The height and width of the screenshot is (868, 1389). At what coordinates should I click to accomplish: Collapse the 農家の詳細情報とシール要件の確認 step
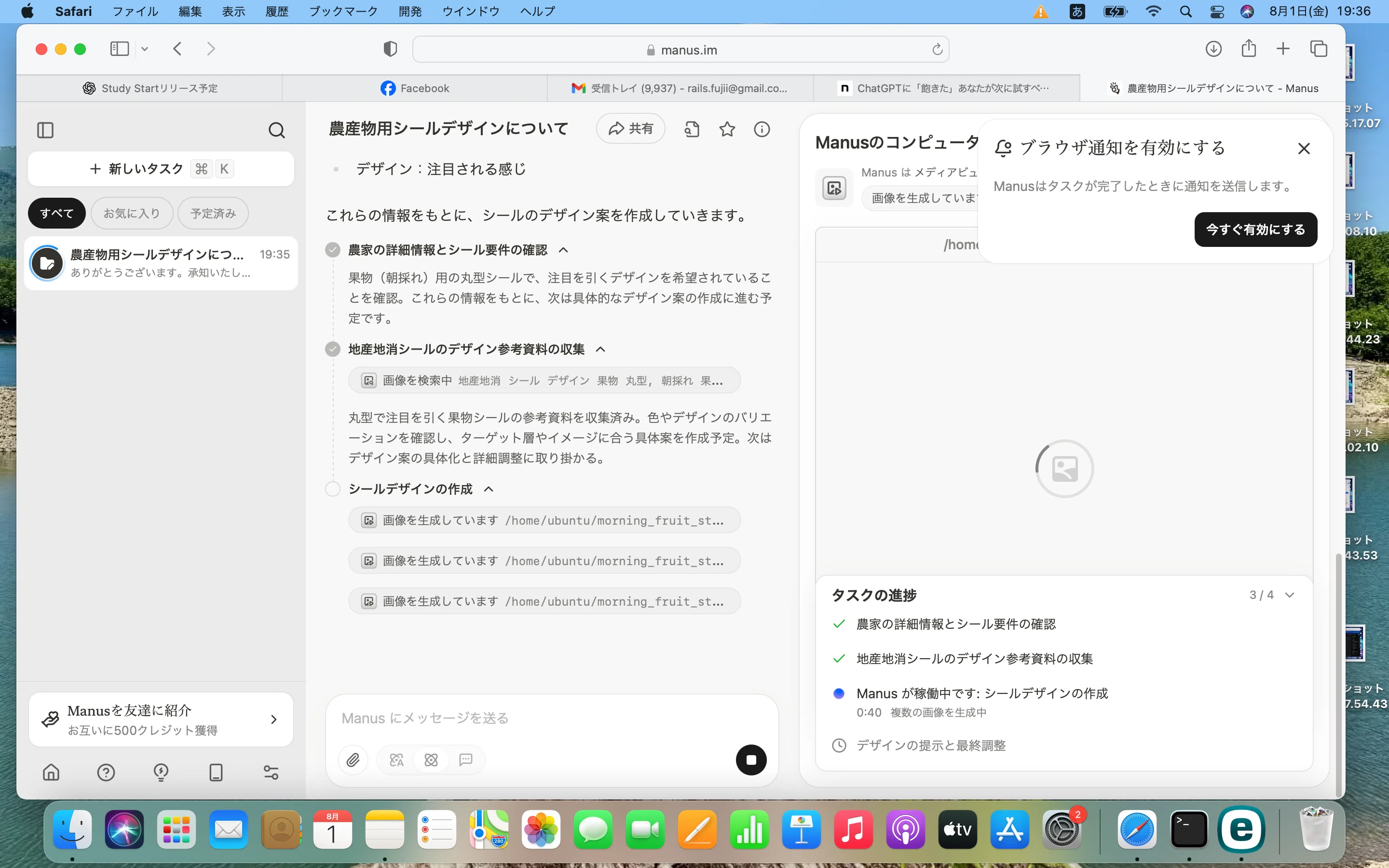564,250
